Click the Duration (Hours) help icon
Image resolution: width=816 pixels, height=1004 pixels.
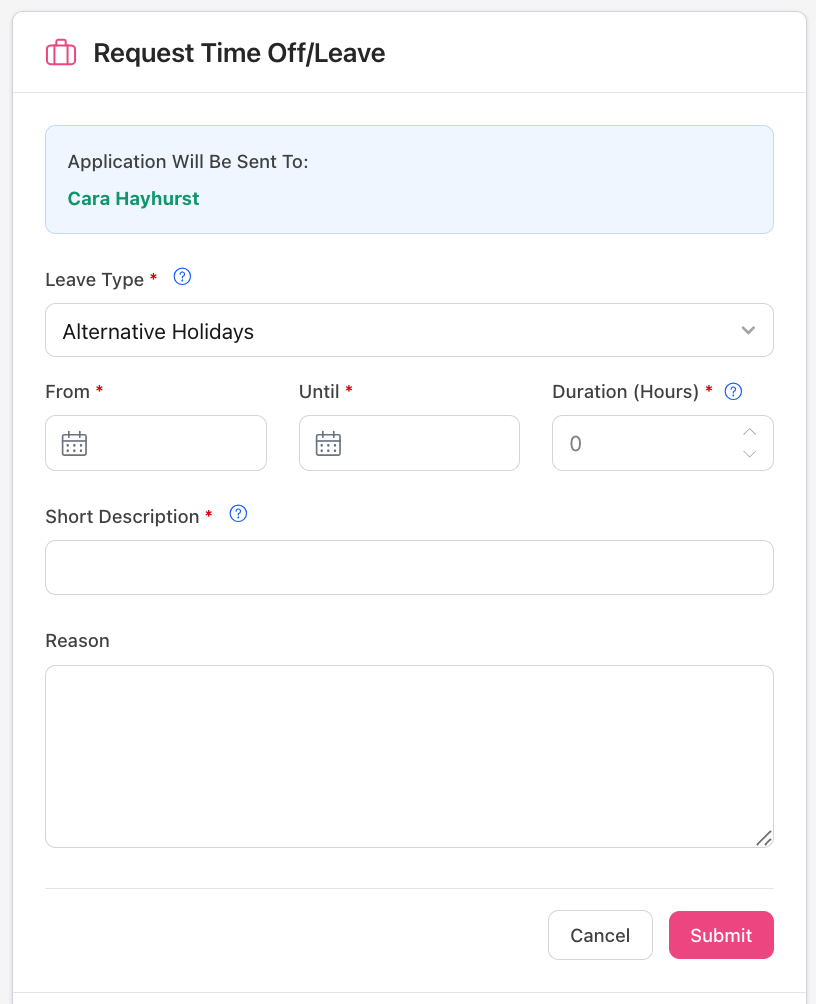point(733,391)
